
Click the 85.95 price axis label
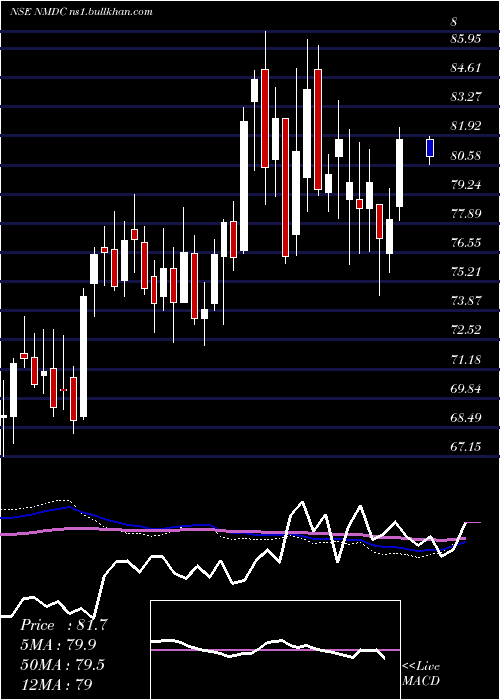[466, 39]
